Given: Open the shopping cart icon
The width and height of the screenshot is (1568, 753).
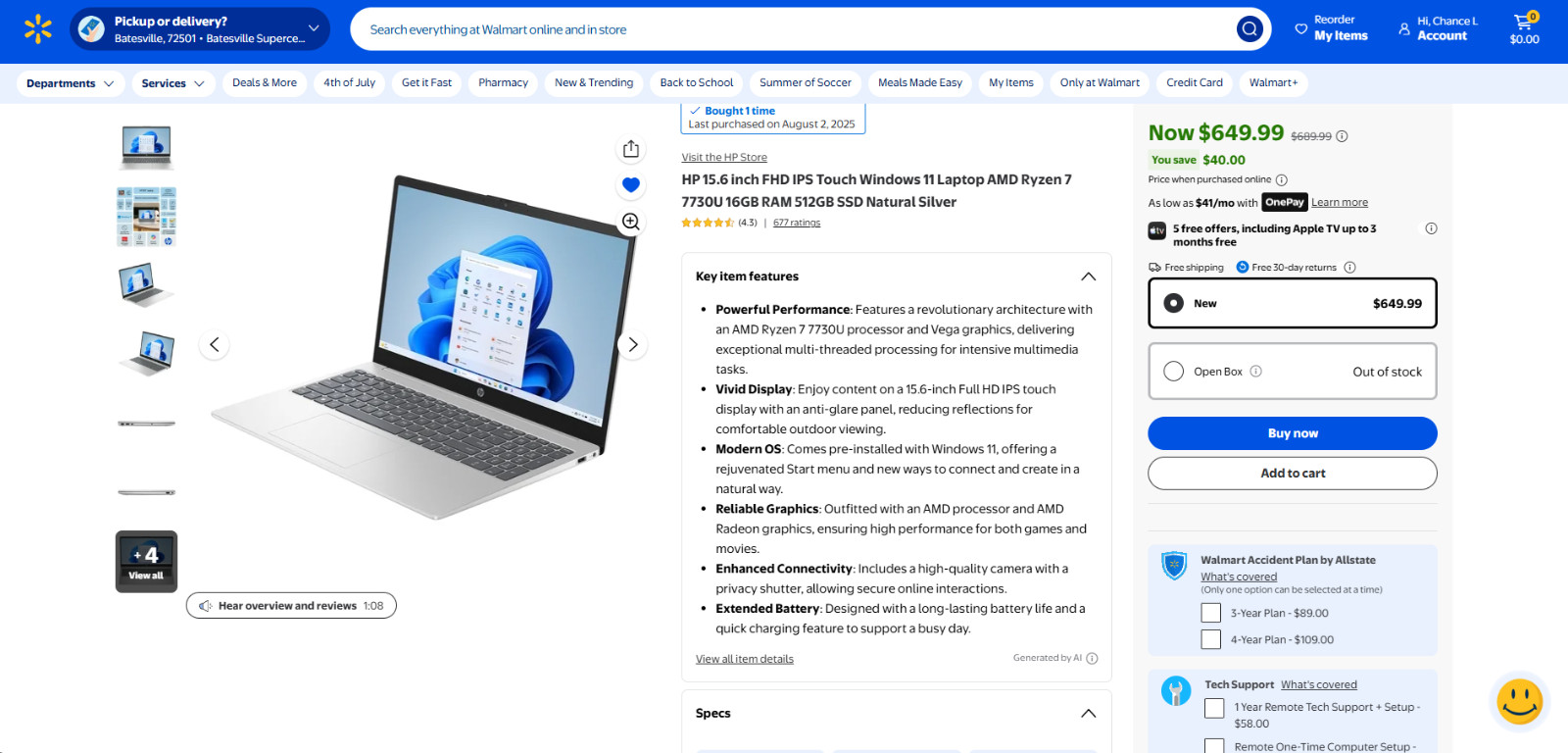Looking at the screenshot, I should [x=1523, y=22].
